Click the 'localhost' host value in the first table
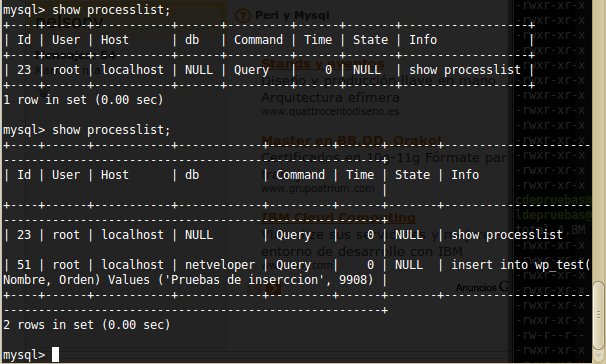The image size is (606, 364). point(132,70)
